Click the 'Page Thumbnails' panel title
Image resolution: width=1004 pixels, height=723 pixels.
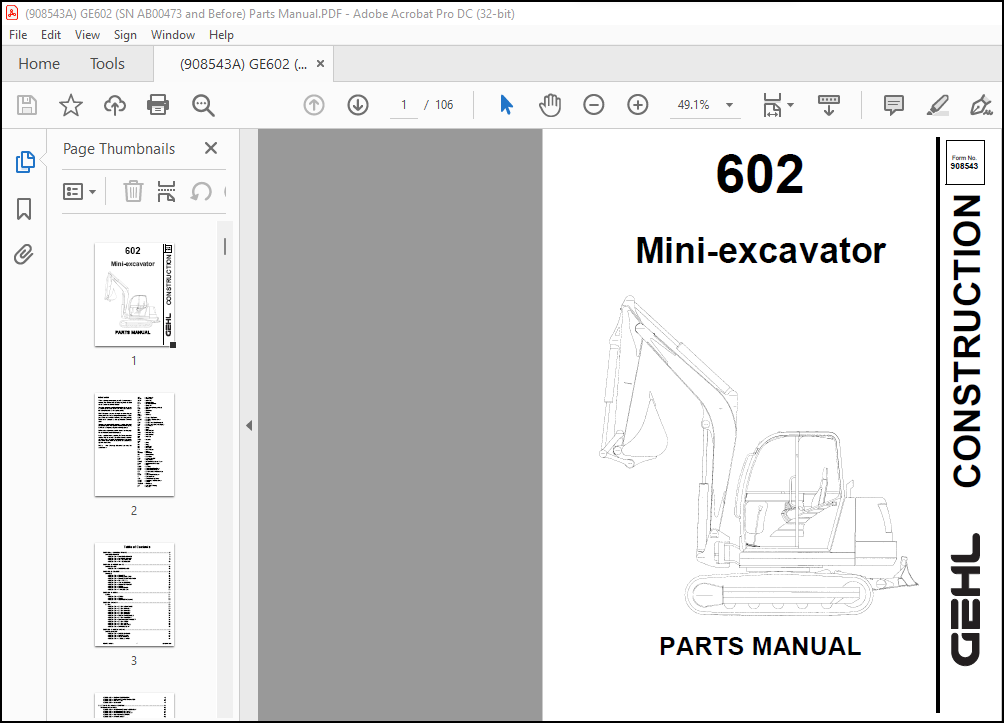point(119,149)
